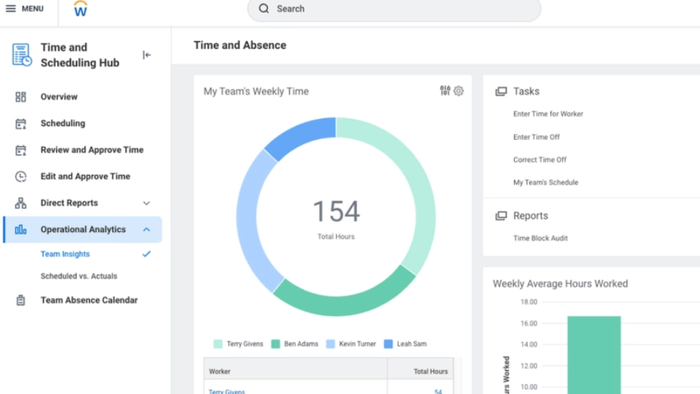
Task: Click into the Search field
Action: point(394,9)
